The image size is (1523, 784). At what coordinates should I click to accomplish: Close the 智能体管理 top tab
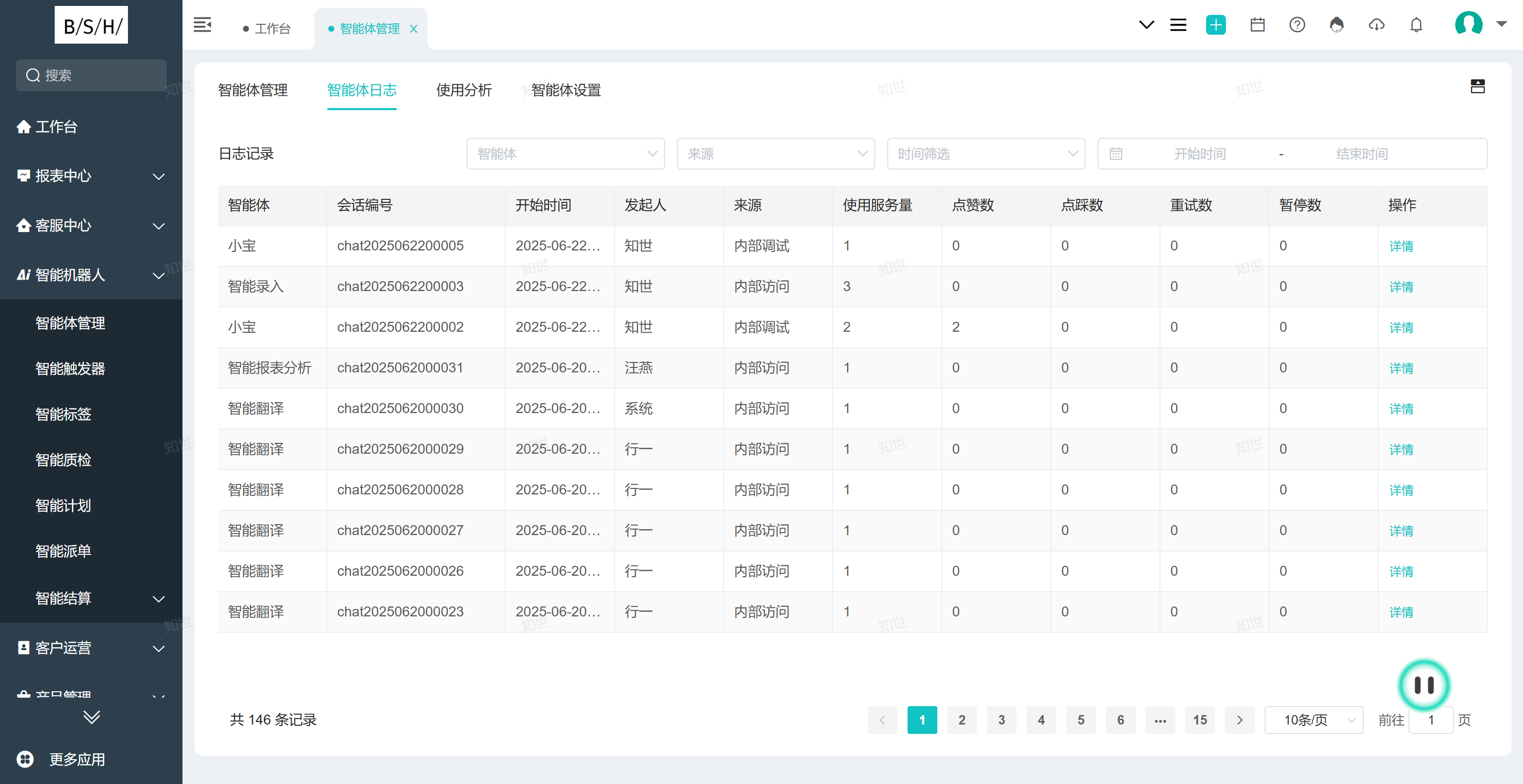coord(414,28)
